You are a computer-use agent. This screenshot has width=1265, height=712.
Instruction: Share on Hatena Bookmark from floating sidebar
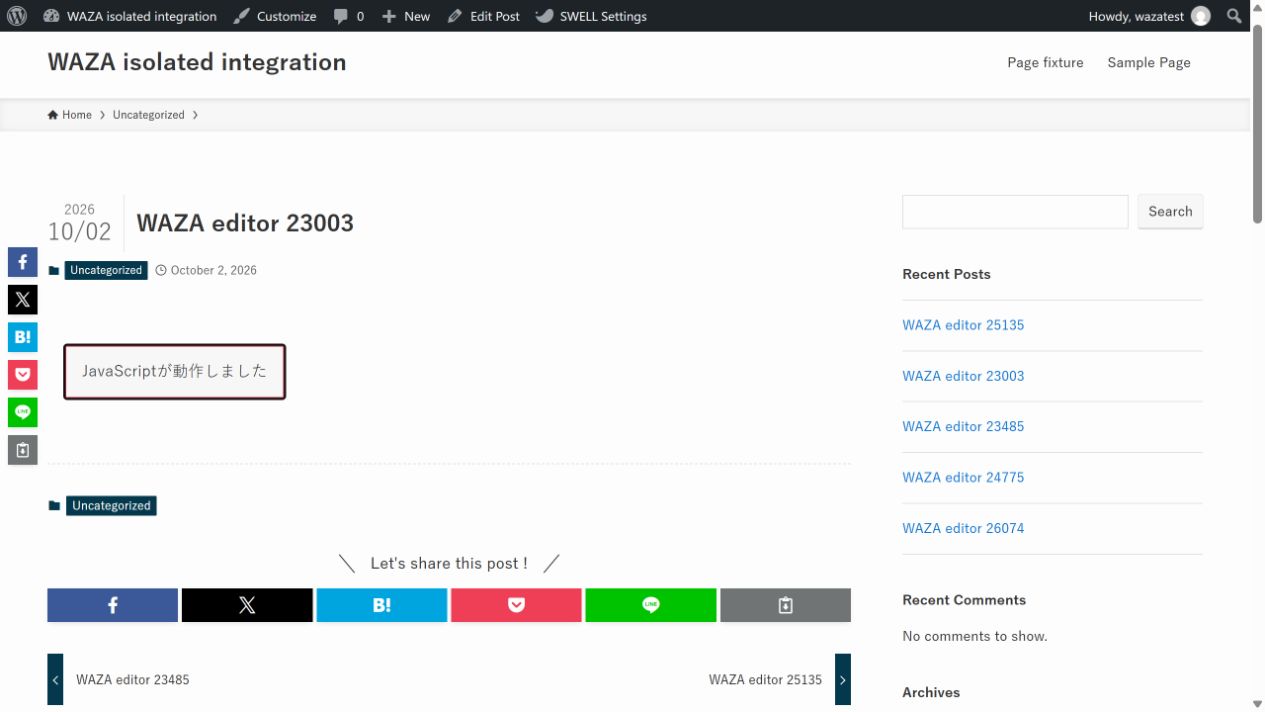(x=23, y=337)
